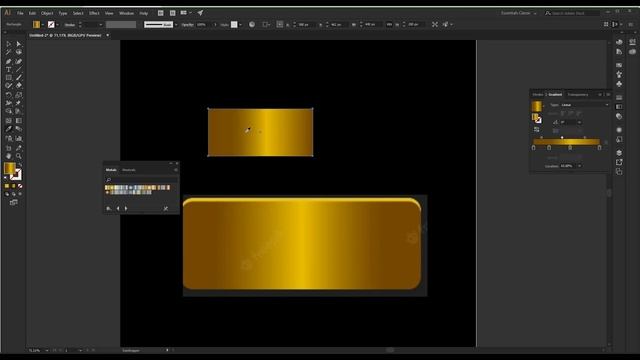Switch to the Stroke panel tab
640x360 pixels.
pos(538,94)
